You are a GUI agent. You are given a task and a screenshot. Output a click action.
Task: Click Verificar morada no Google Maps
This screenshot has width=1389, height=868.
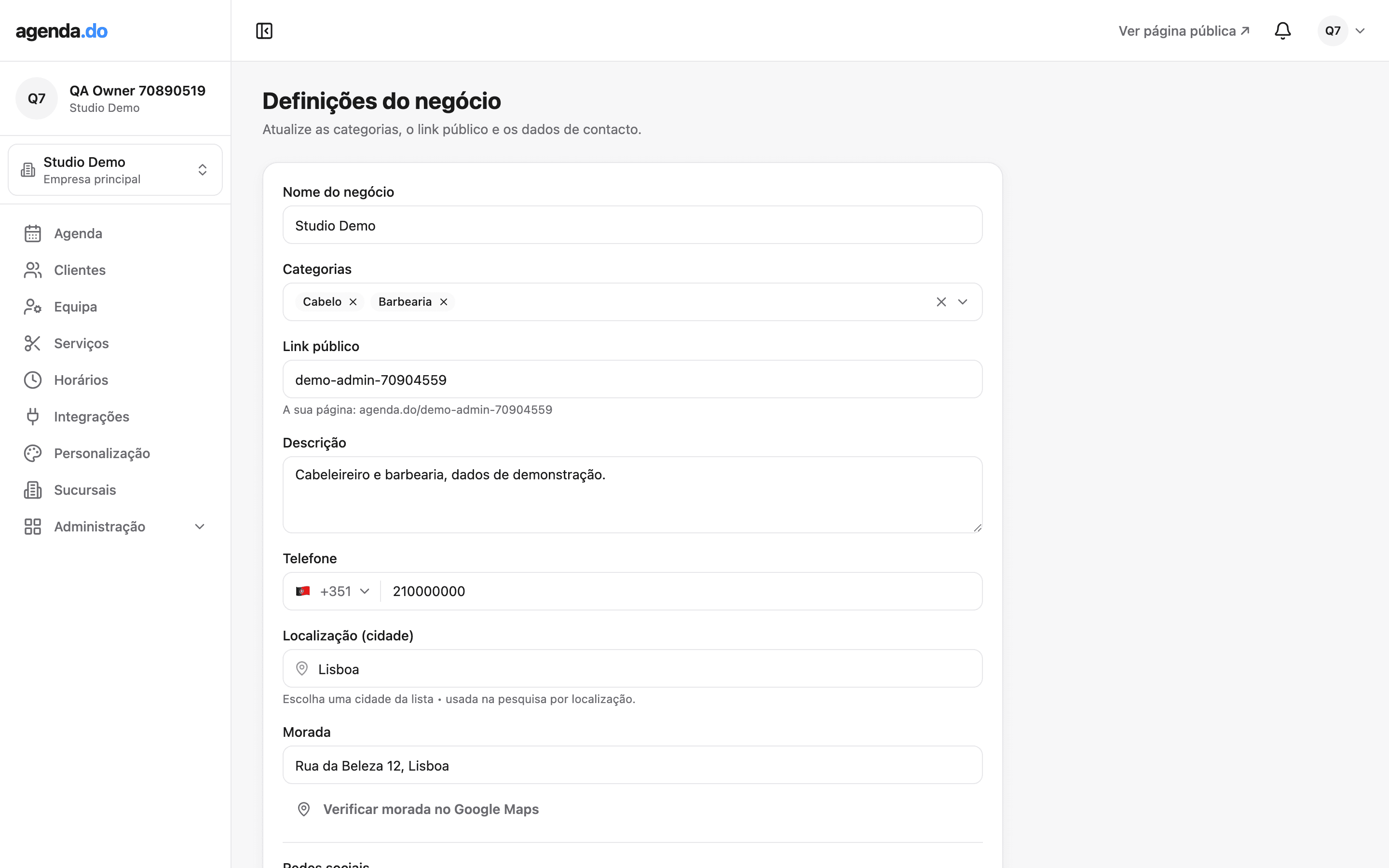click(x=418, y=810)
